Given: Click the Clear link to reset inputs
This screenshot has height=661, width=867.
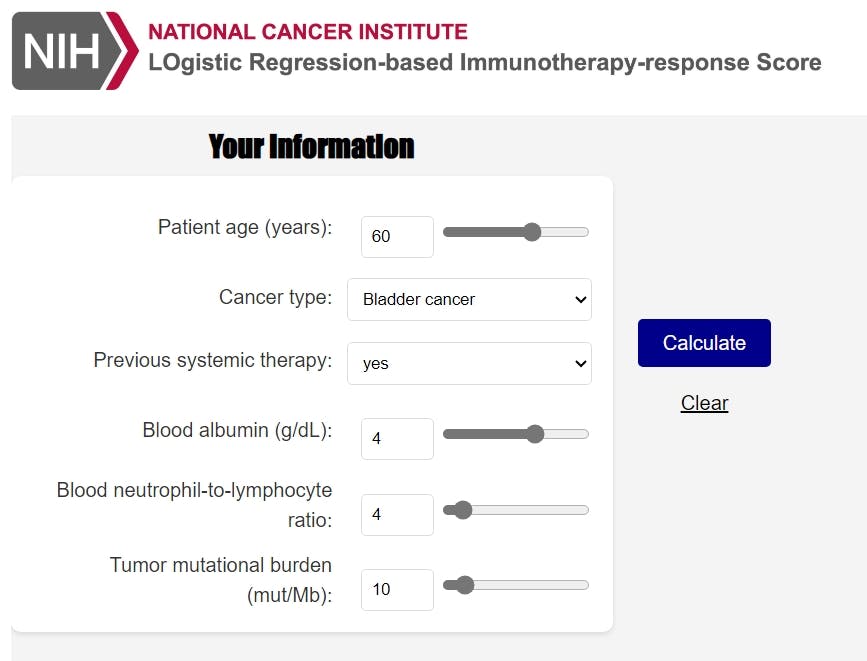Looking at the screenshot, I should (704, 403).
